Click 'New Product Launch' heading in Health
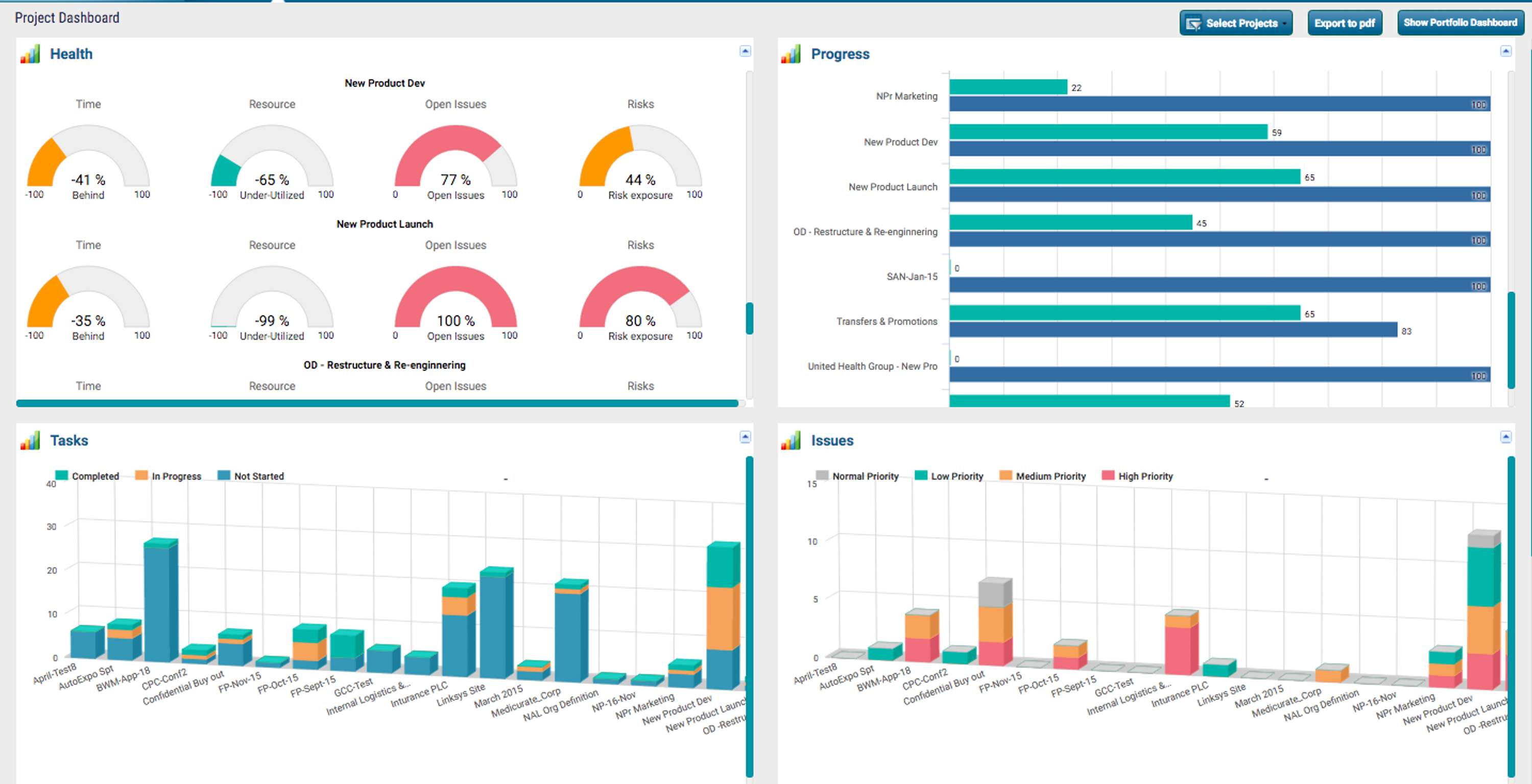1532x784 pixels. (384, 224)
